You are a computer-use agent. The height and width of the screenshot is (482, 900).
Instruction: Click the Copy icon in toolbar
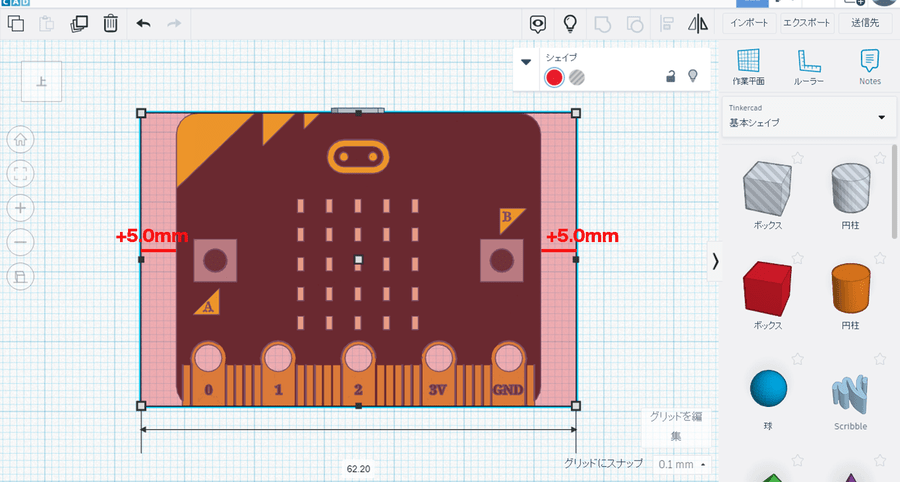15,24
